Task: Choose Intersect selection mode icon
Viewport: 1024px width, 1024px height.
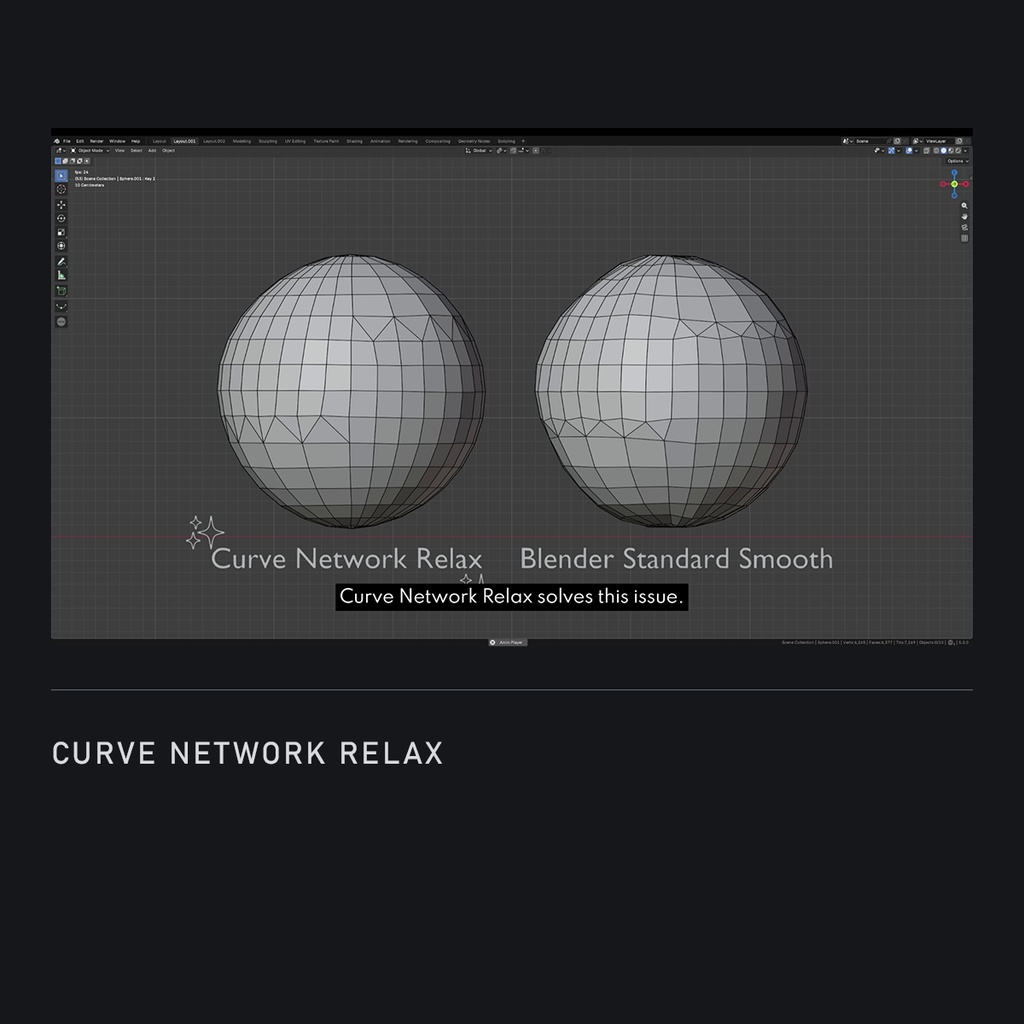Action: tap(87, 161)
